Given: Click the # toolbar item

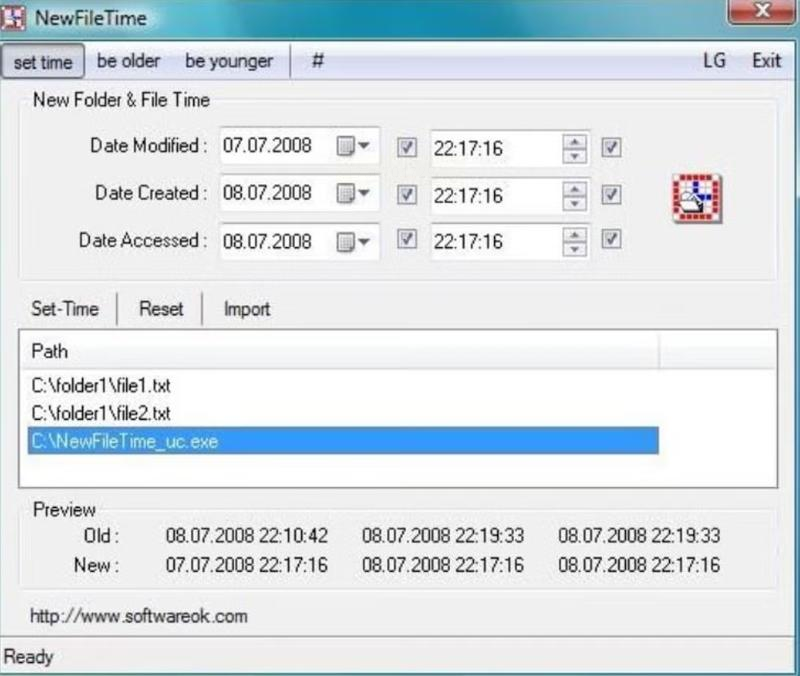Looking at the screenshot, I should 317,61.
